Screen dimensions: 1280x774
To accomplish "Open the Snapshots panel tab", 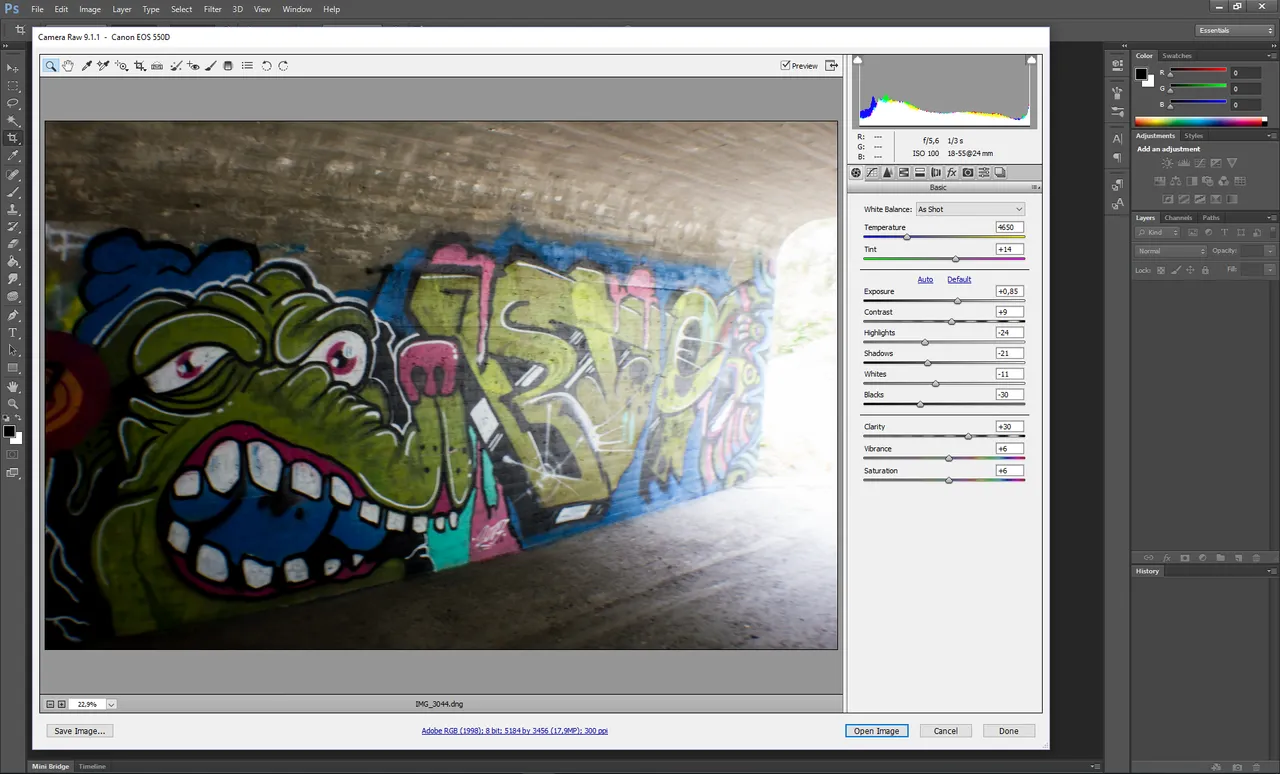I will click(x=1000, y=173).
